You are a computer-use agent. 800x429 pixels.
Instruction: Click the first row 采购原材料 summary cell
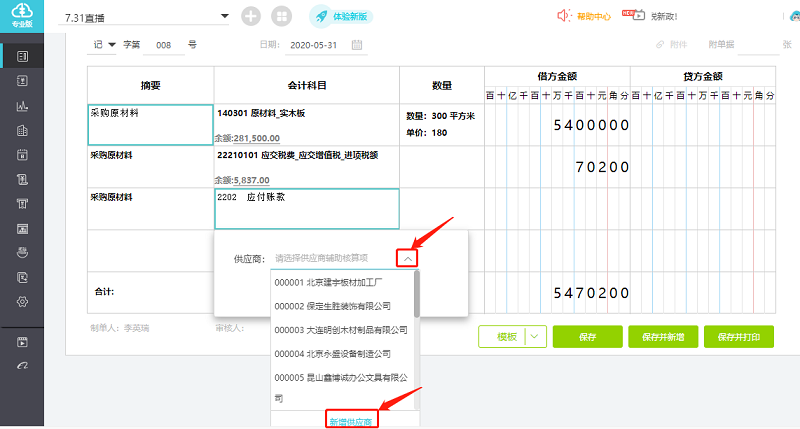coord(151,125)
